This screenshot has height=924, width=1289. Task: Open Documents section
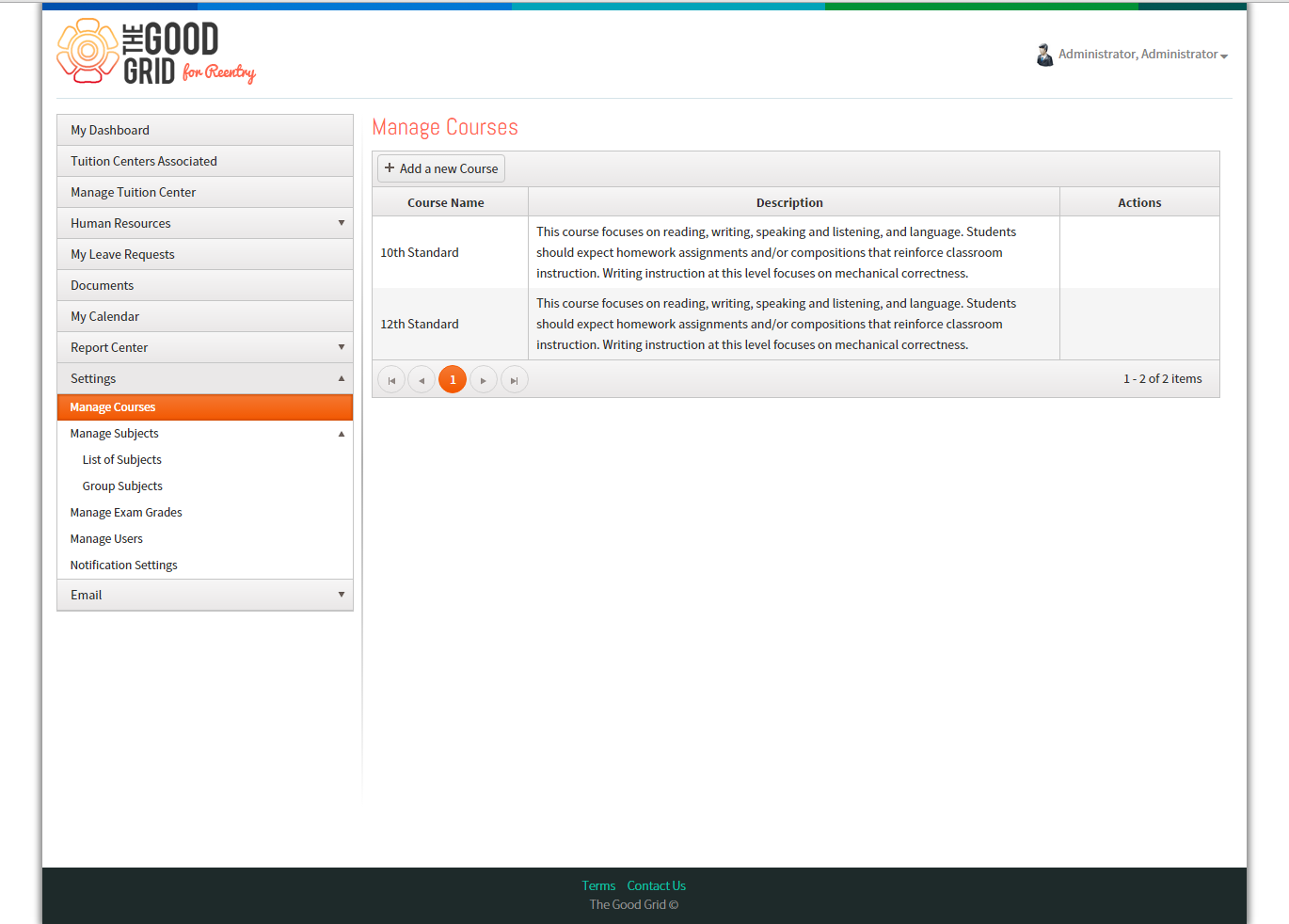(205, 285)
